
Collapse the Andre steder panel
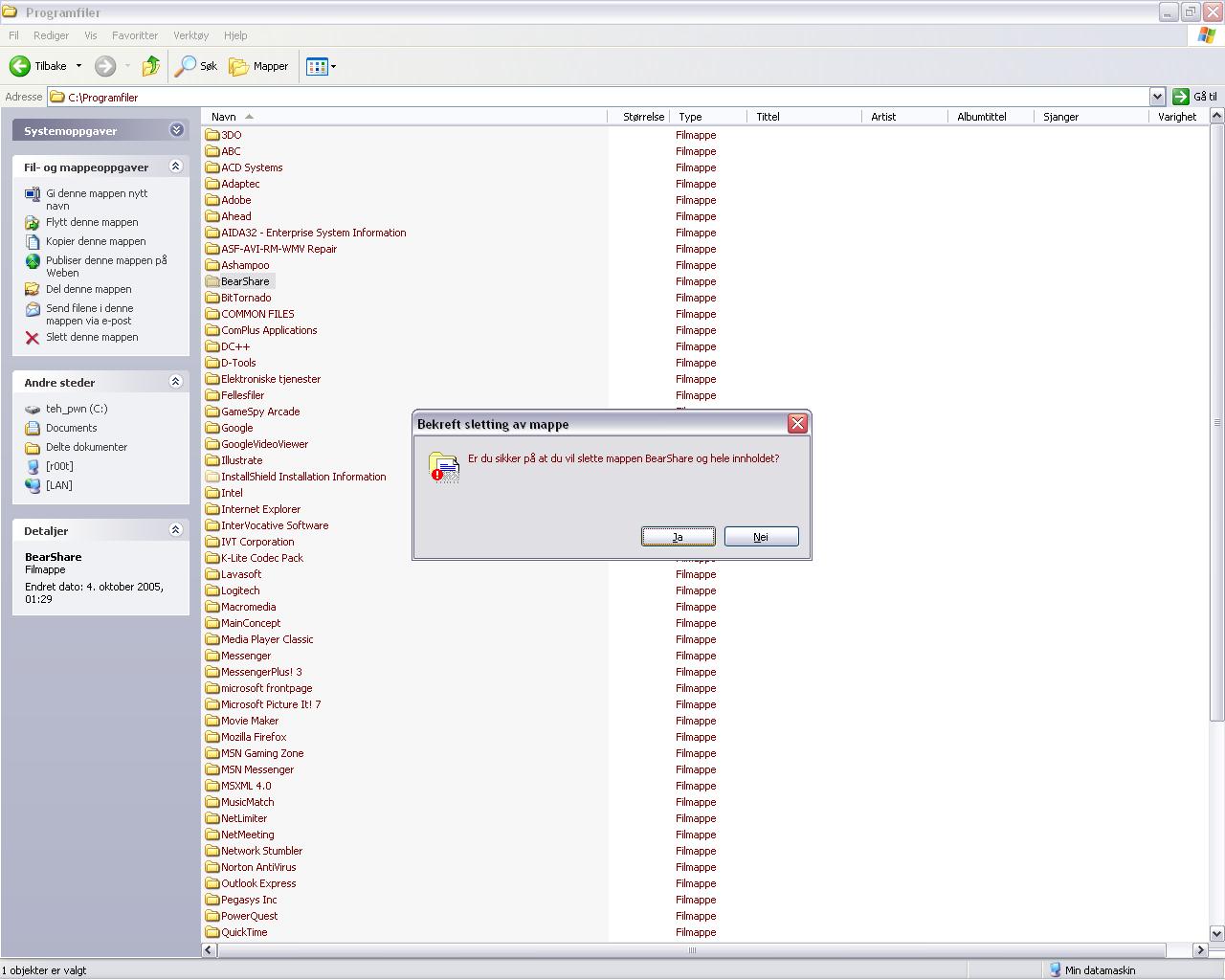click(176, 382)
